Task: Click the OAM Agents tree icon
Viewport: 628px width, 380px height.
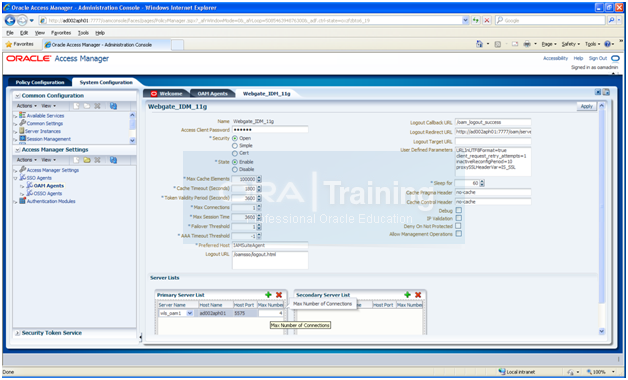Action: point(30,185)
